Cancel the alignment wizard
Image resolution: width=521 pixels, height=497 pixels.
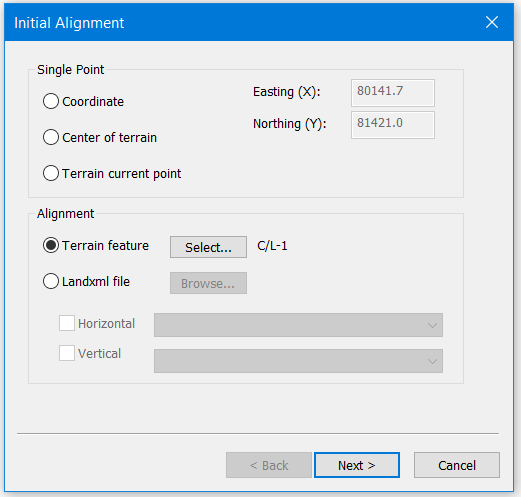(x=457, y=465)
